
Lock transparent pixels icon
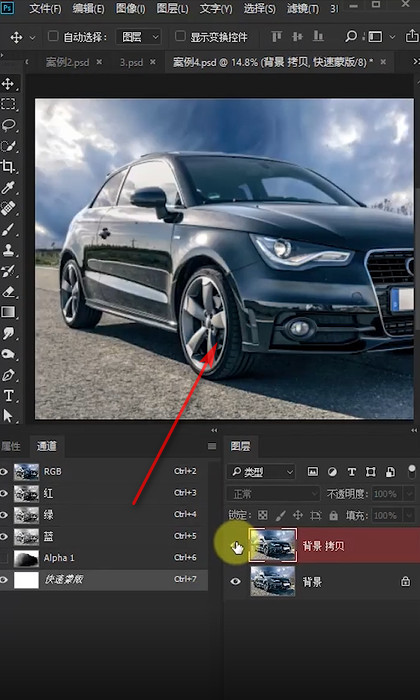click(263, 516)
